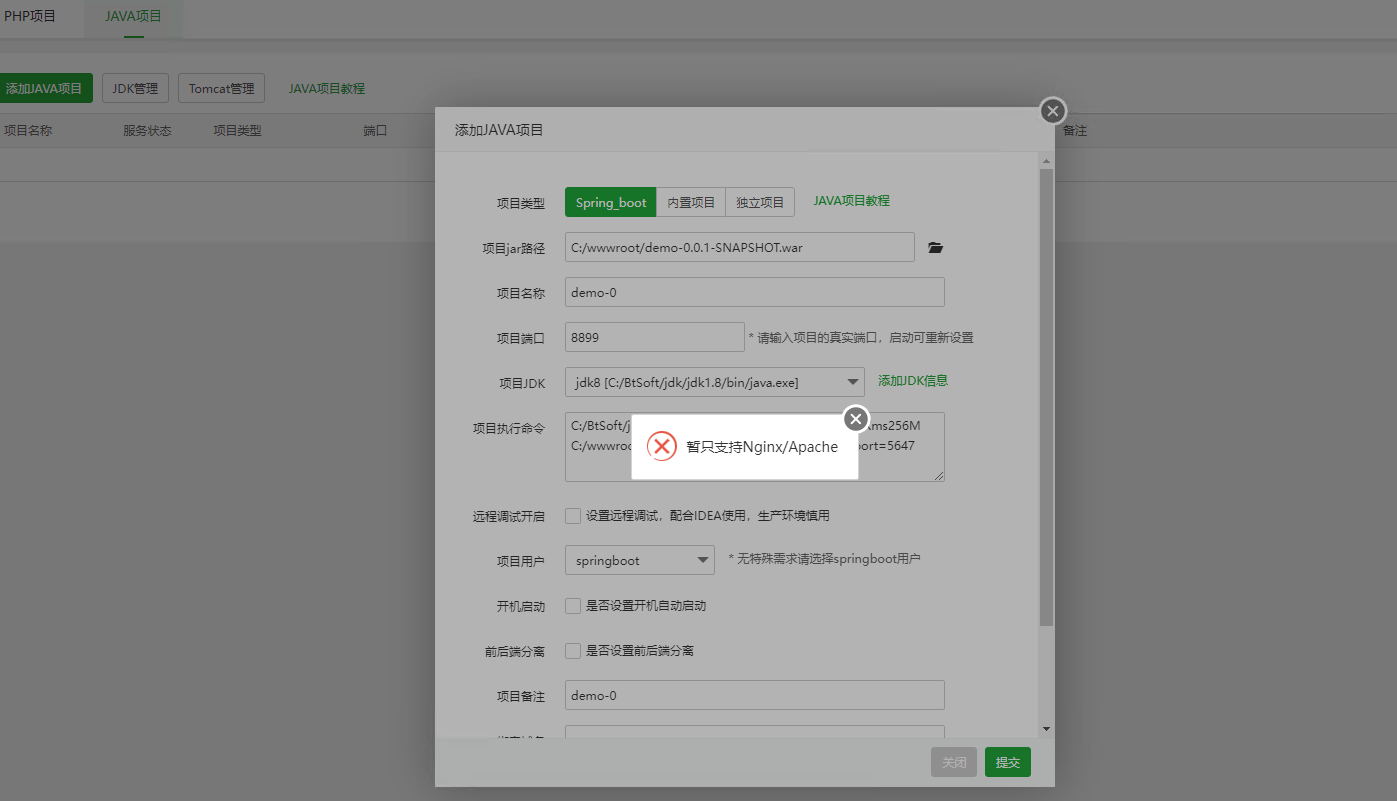The image size is (1397, 801).
Task: Click the 项目端口 field showing 8899
Action: tap(655, 337)
